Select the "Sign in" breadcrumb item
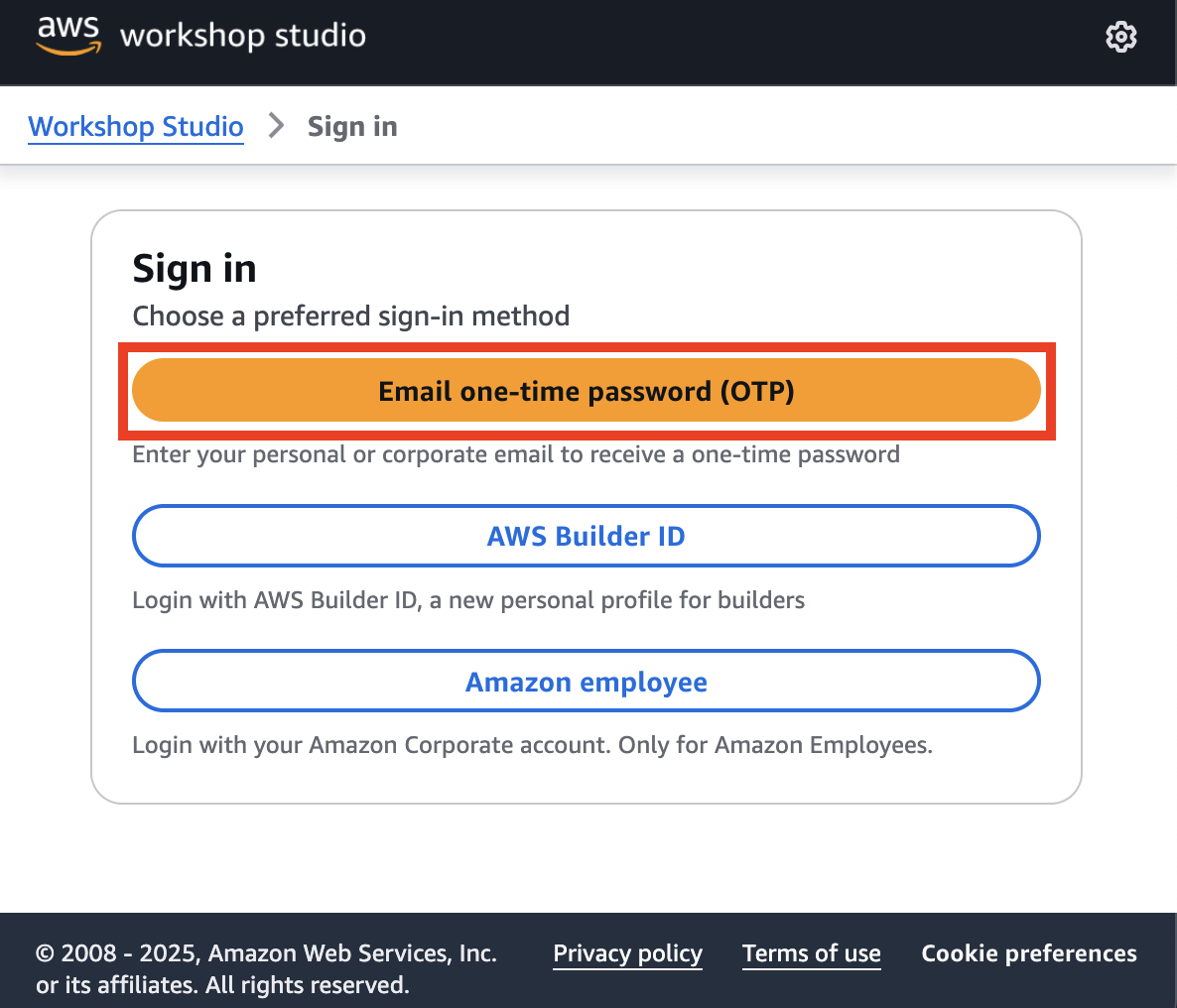Viewport: 1177px width, 1008px height. click(352, 126)
